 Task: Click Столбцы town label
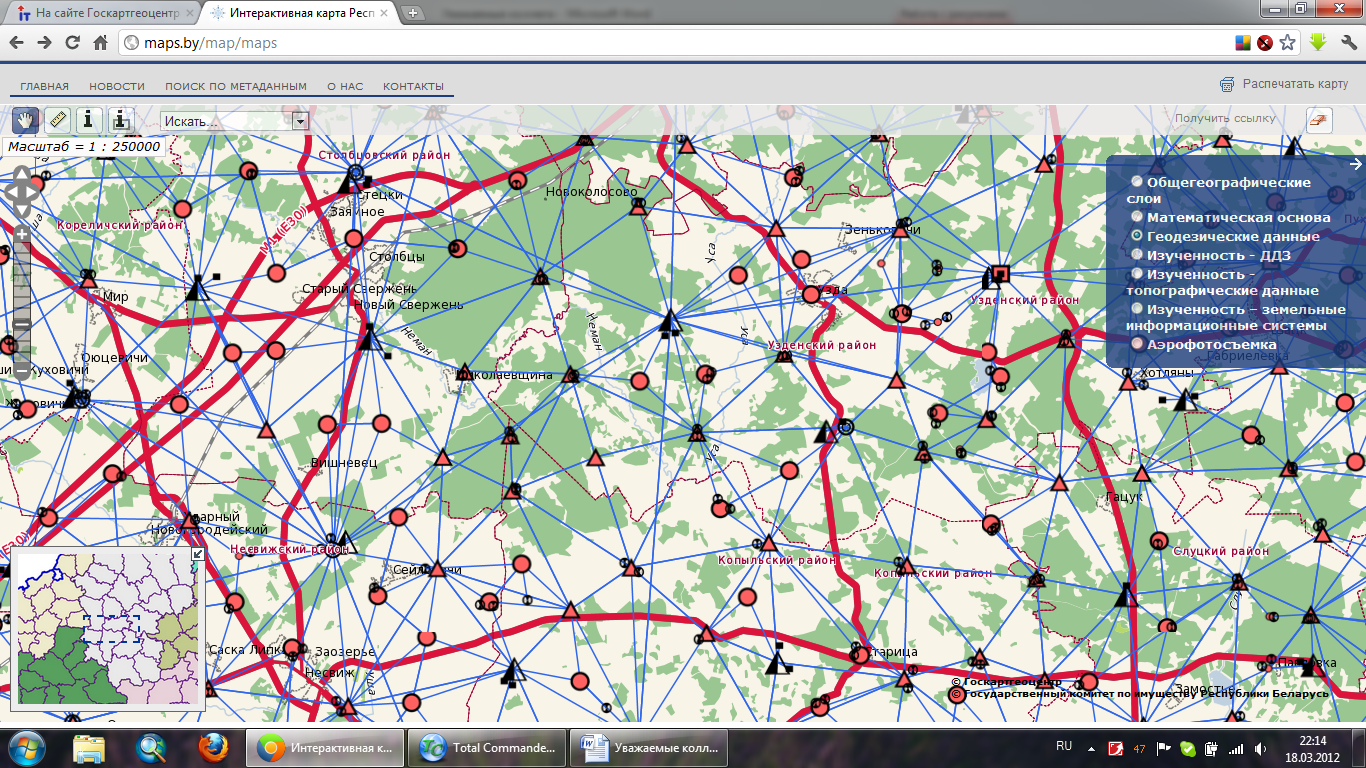click(x=396, y=256)
